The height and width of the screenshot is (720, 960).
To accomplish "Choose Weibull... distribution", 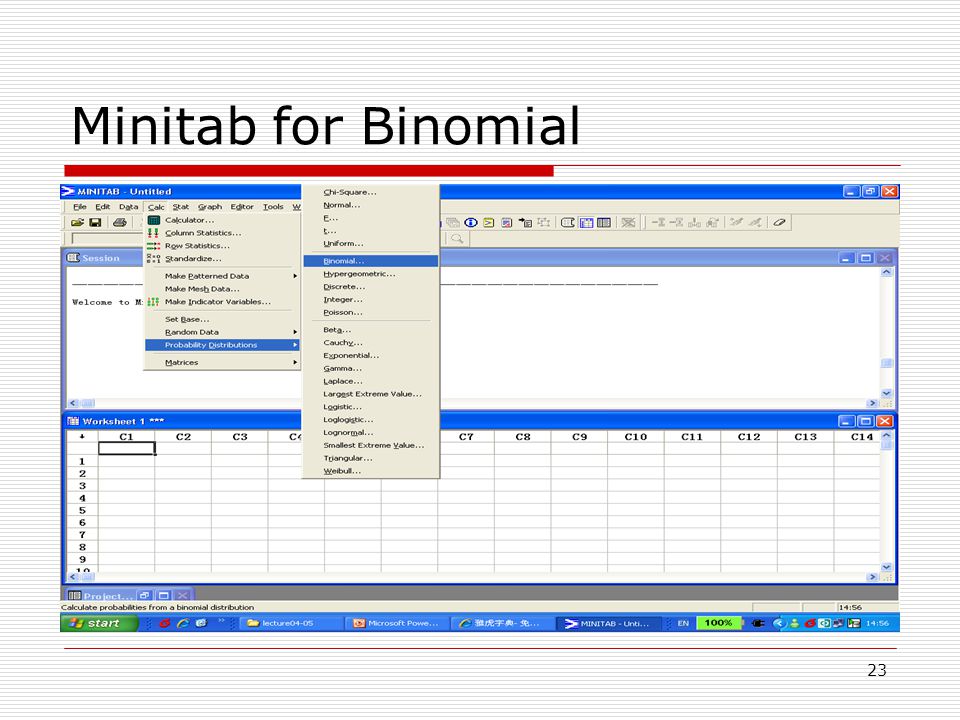I will click(371, 471).
